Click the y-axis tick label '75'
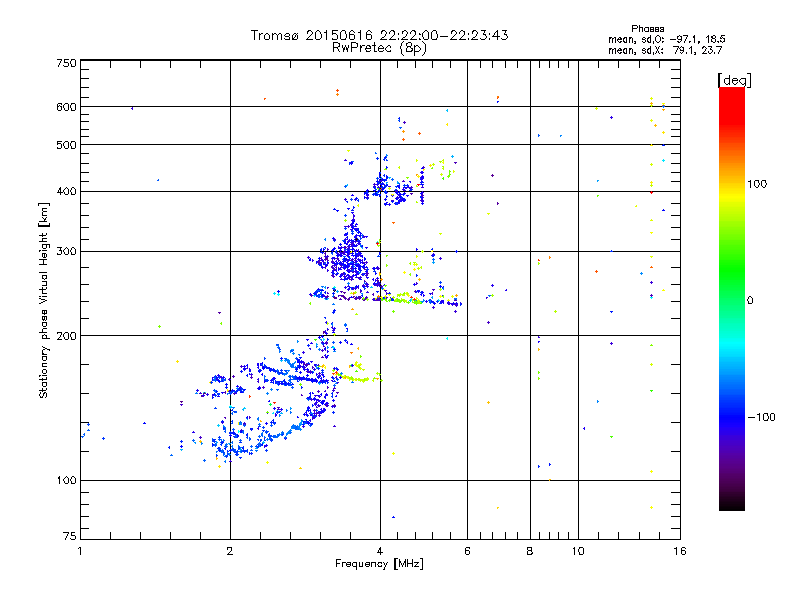 point(70,536)
